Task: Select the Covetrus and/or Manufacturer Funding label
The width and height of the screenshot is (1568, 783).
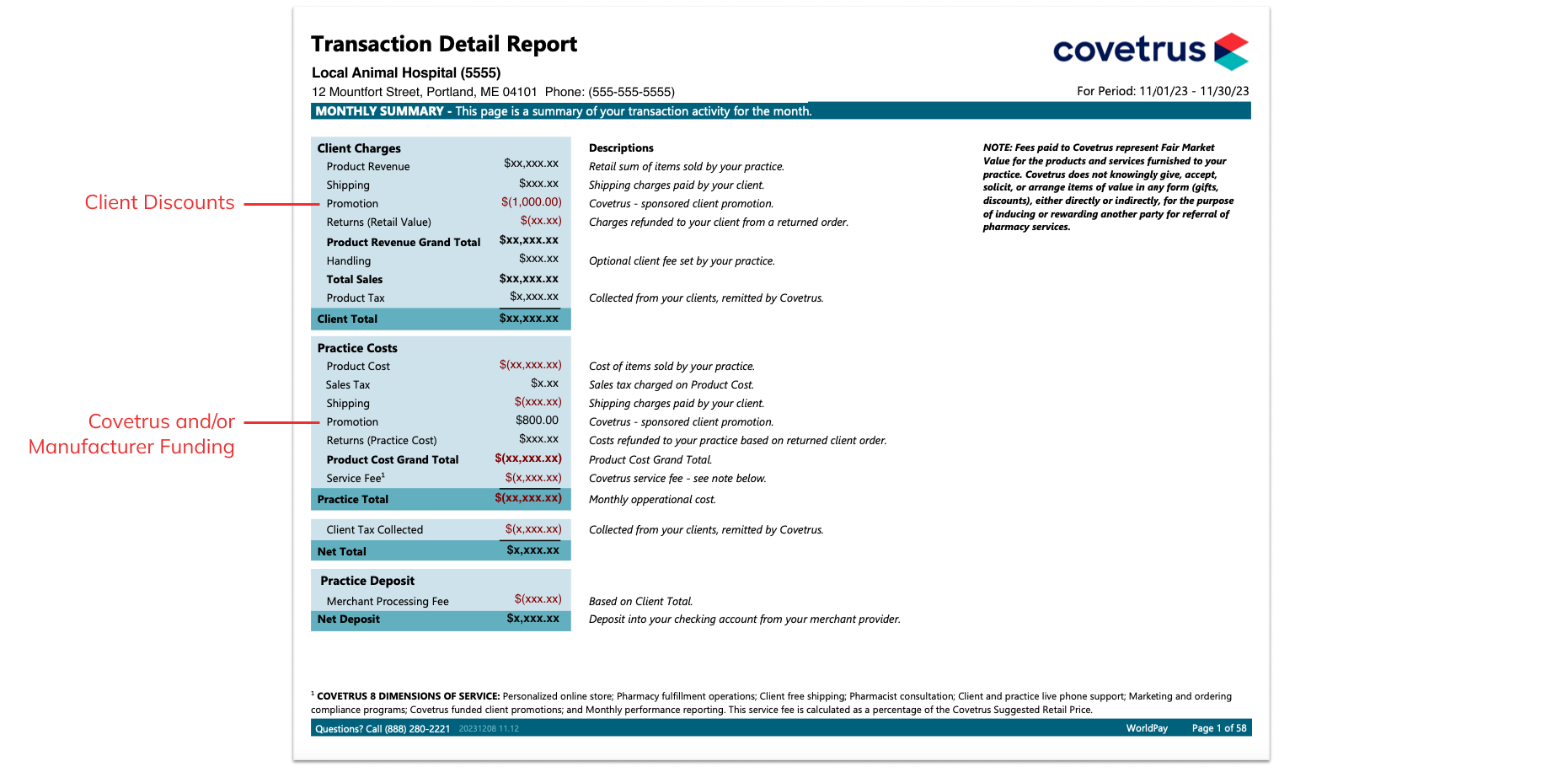Action: click(x=131, y=434)
